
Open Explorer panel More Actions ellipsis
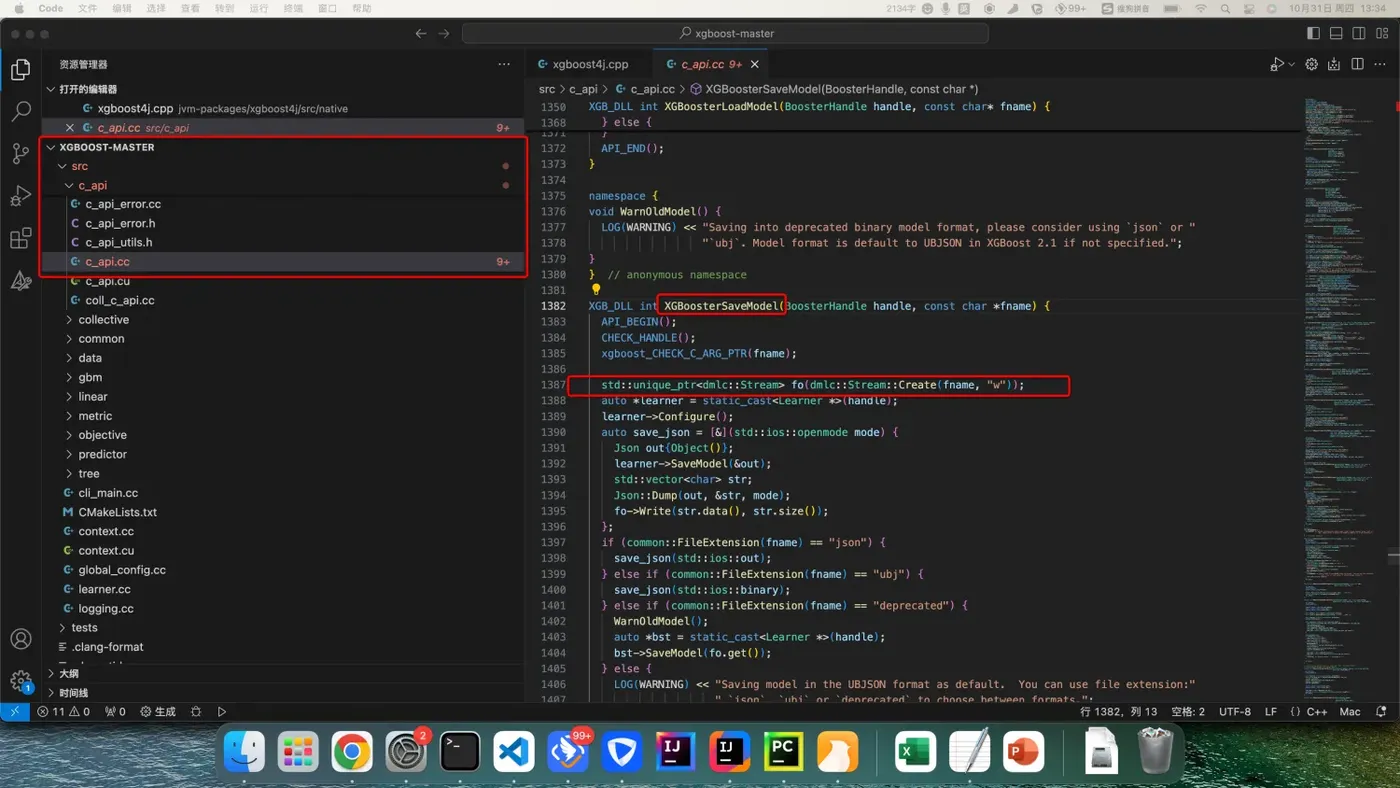[504, 64]
